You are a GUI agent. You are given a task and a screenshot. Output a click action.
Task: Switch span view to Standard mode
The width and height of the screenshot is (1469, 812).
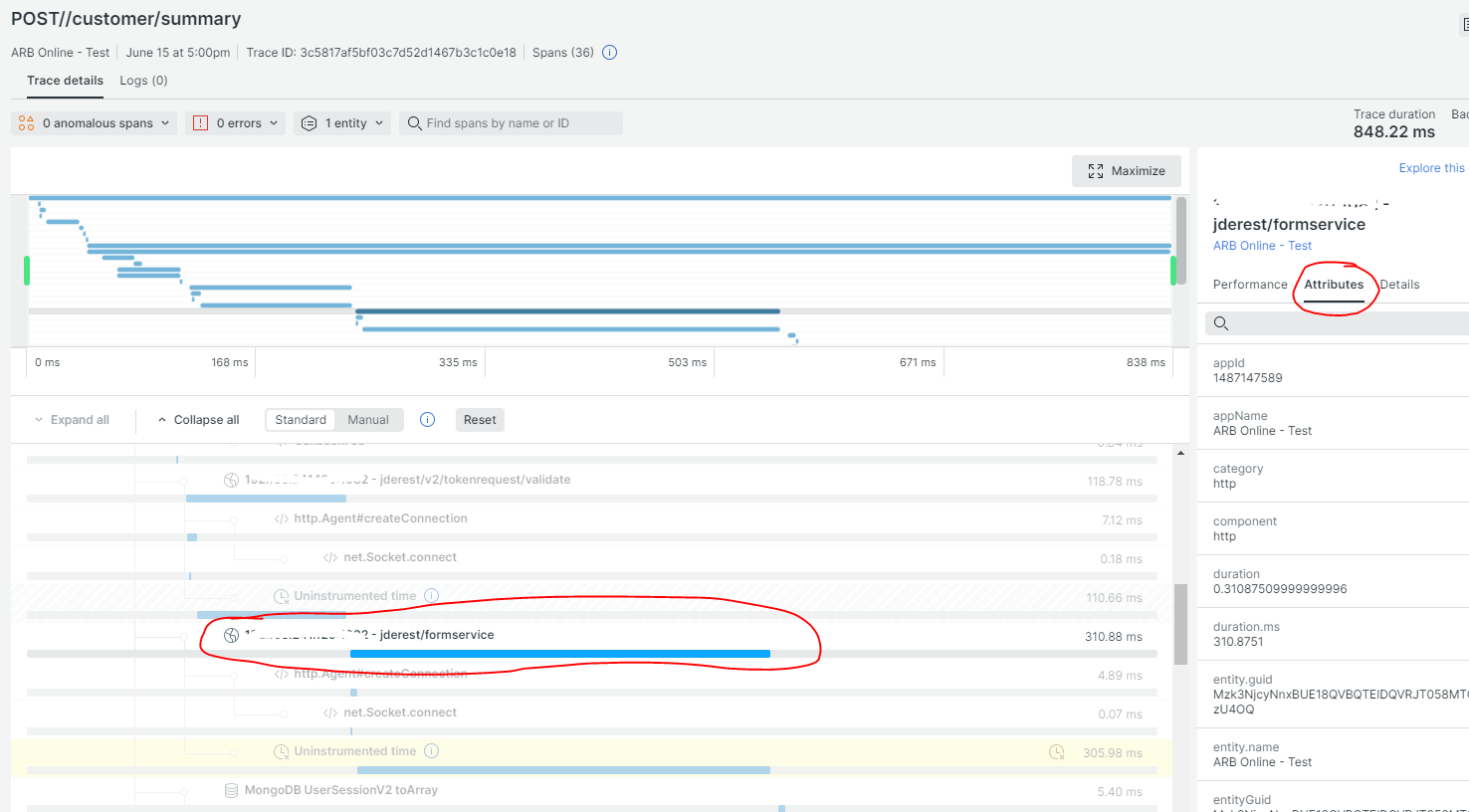coord(301,420)
